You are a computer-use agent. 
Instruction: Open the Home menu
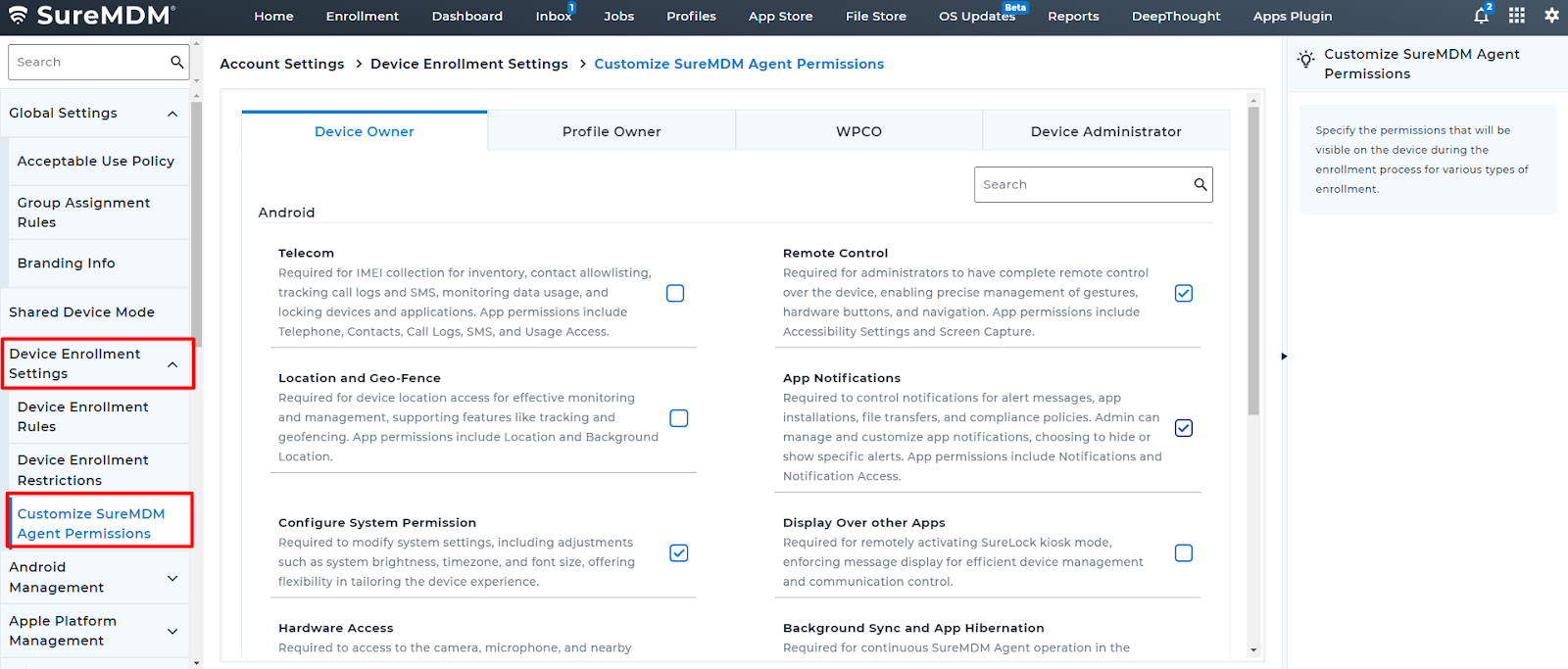(273, 17)
